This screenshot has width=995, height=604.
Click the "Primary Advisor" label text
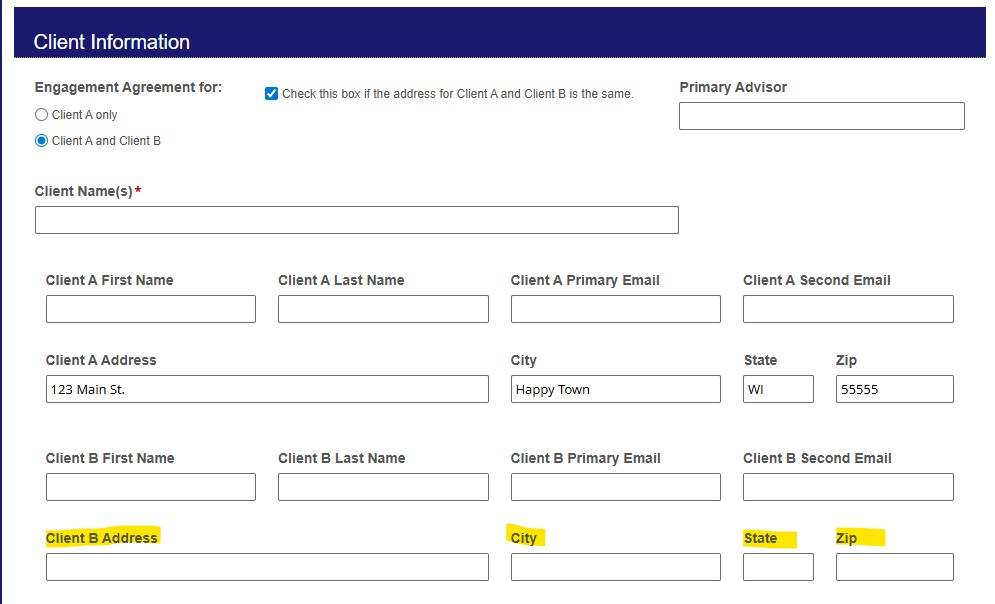click(733, 88)
